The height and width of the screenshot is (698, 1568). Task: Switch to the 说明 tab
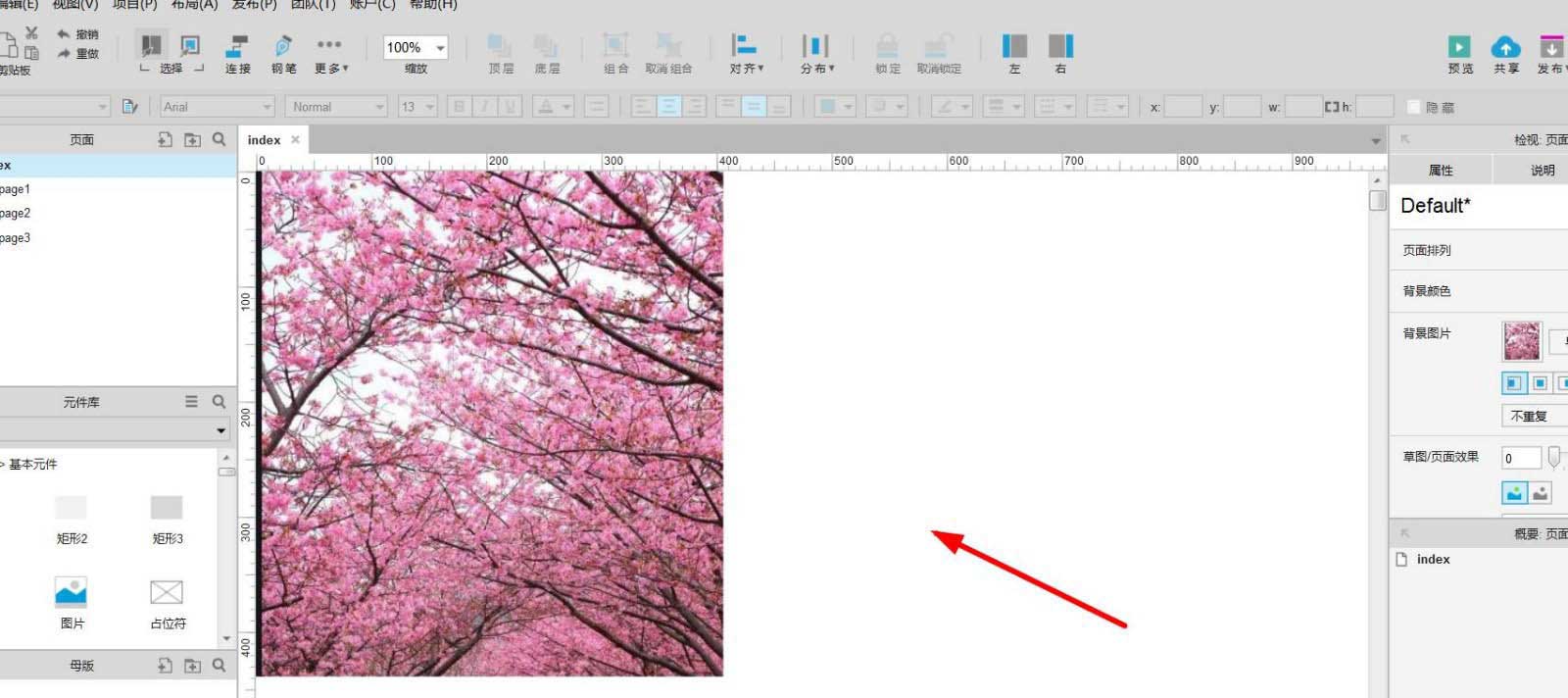pos(1542,171)
